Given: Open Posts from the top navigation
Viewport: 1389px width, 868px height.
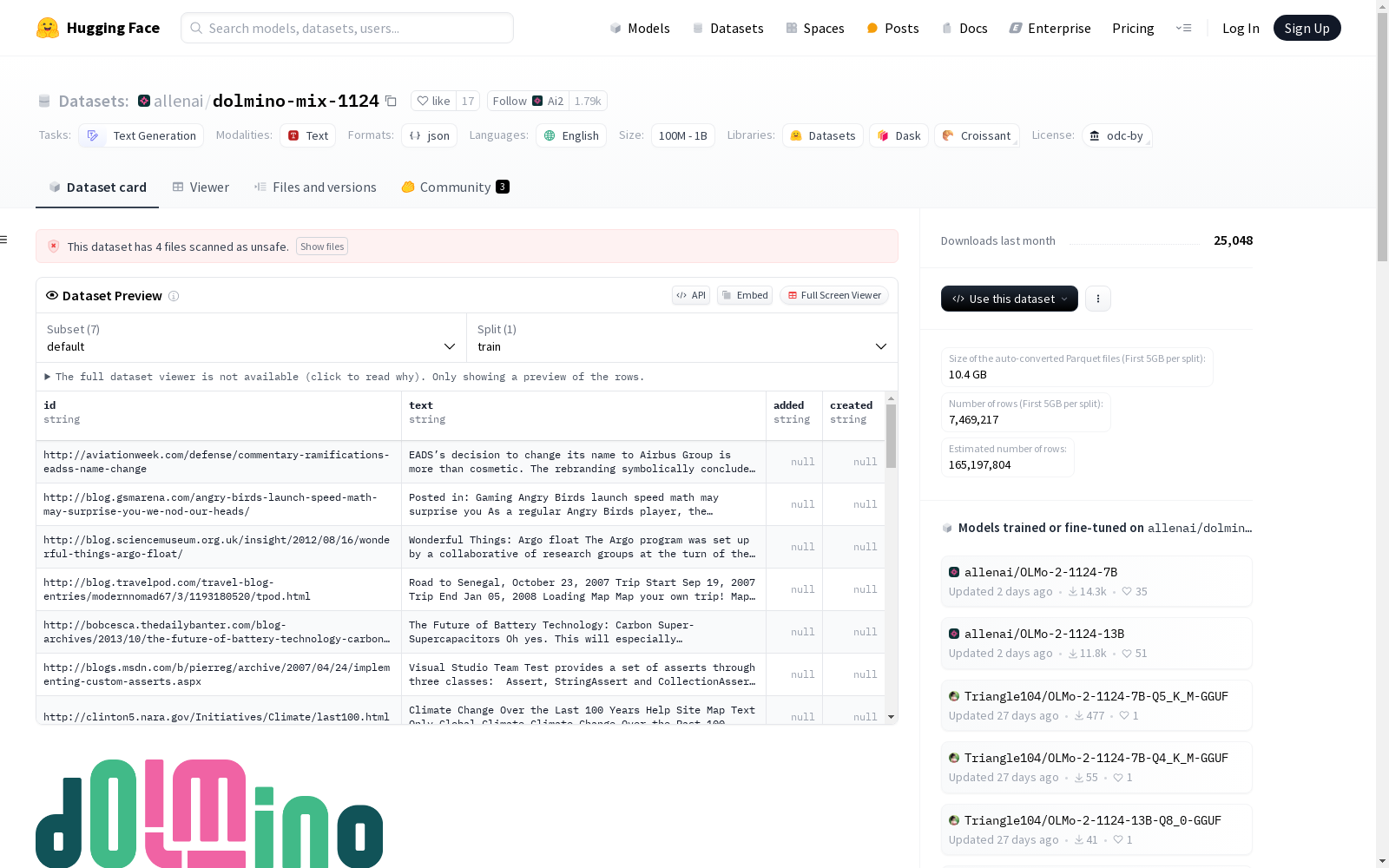Looking at the screenshot, I should point(892,28).
